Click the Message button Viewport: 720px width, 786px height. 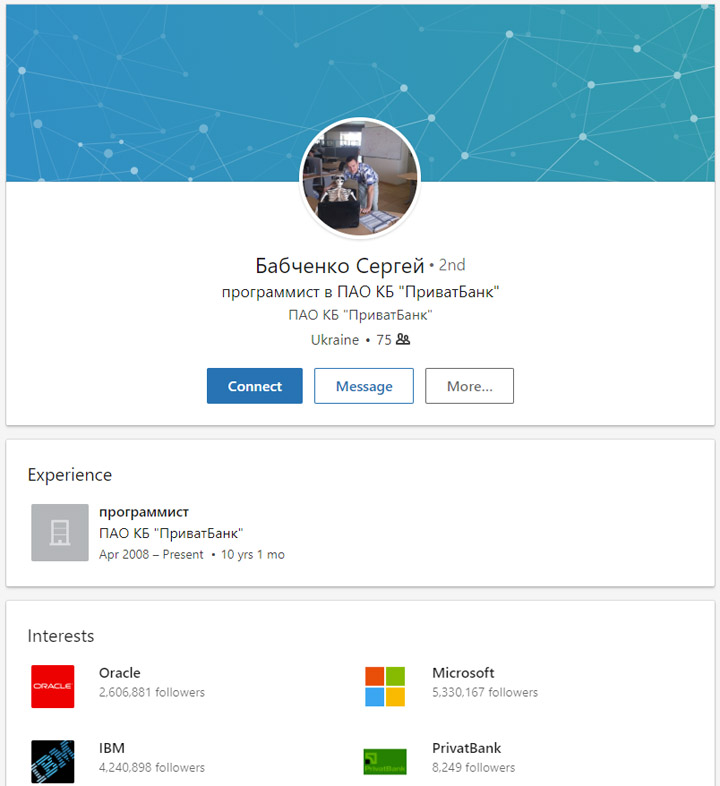tap(364, 386)
